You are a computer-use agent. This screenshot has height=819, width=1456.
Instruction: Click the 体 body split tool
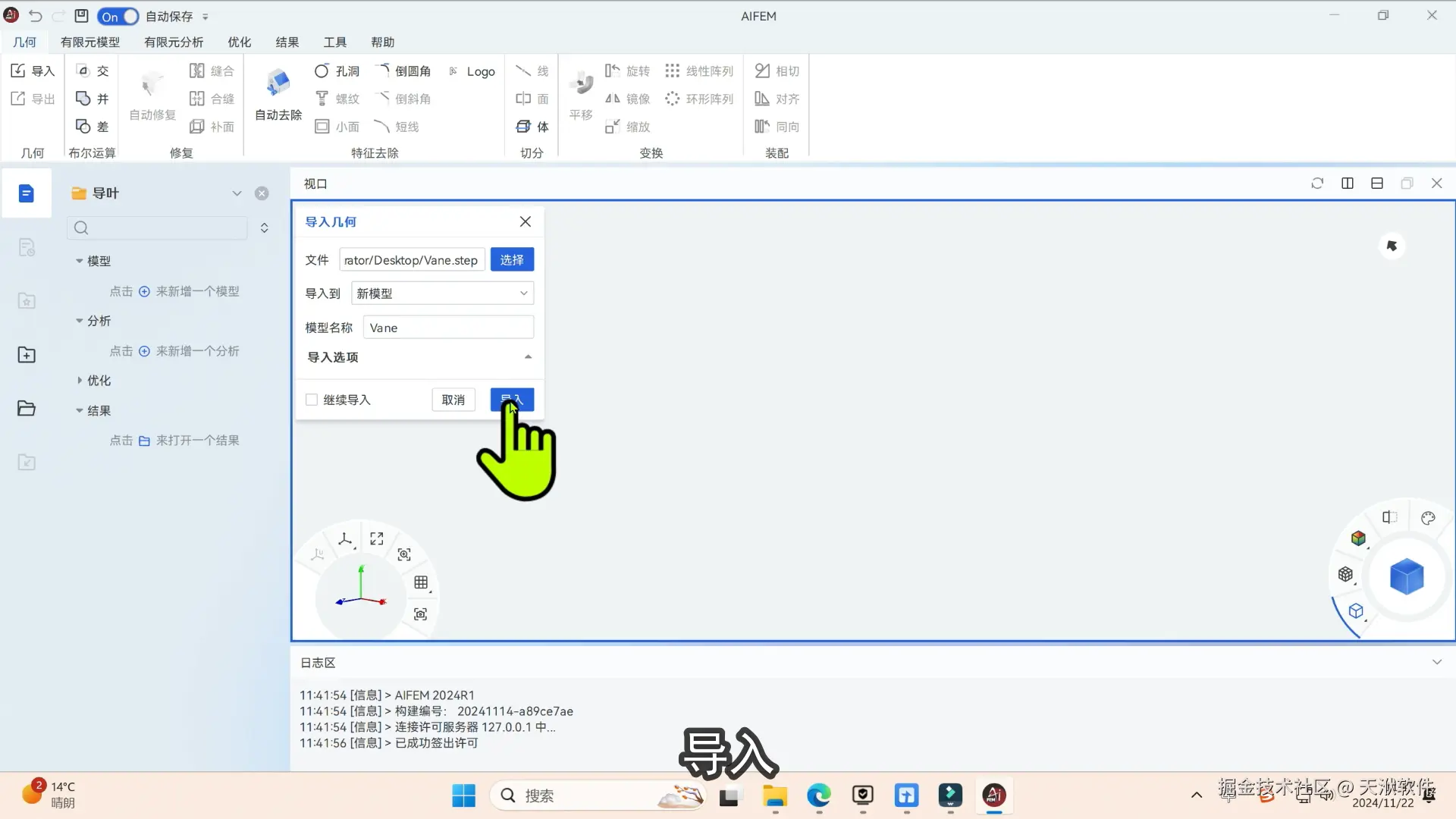(532, 127)
